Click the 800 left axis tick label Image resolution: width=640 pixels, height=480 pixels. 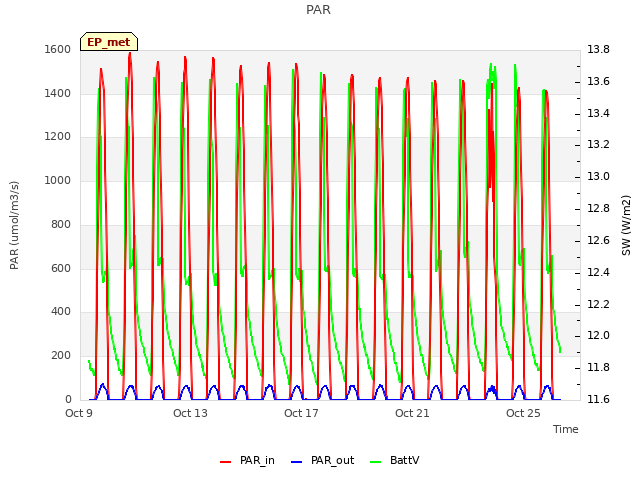[61, 224]
